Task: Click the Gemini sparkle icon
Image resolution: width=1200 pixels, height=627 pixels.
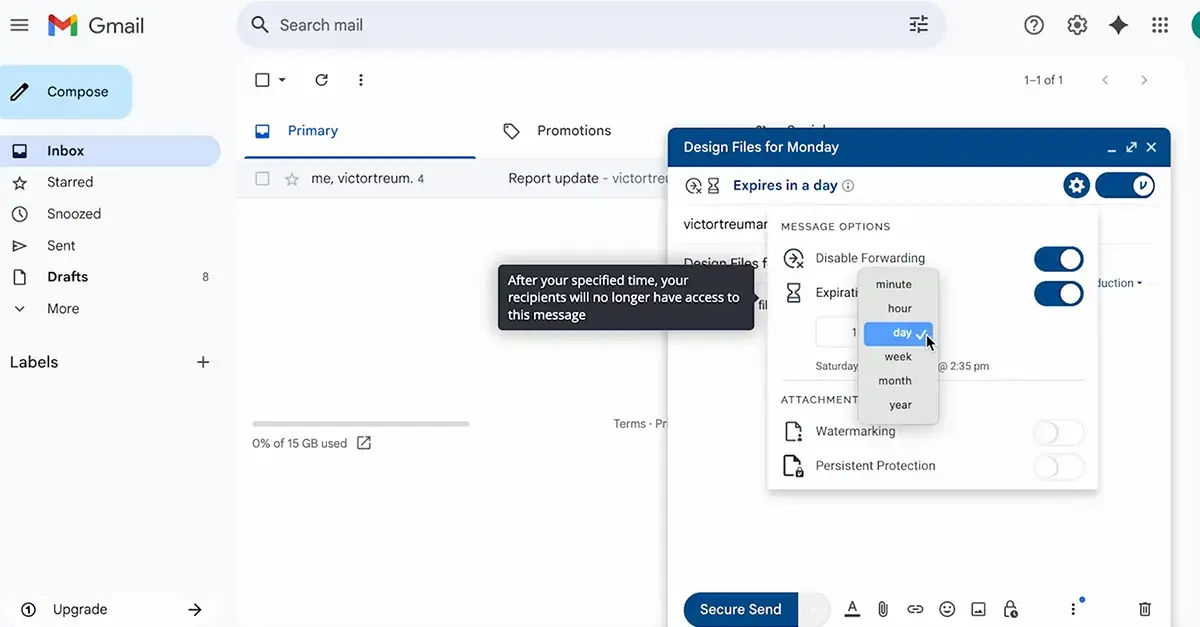Action: coord(1119,25)
